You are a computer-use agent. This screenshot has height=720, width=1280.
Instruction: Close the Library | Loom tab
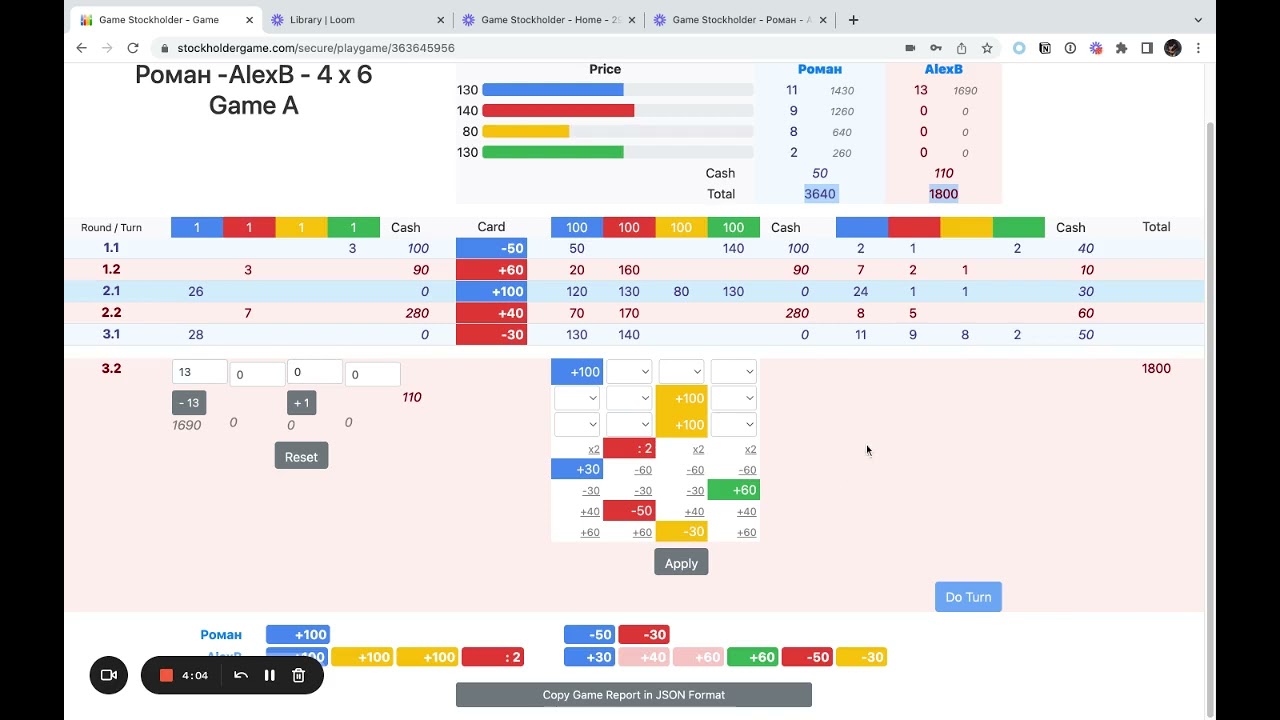tap(441, 20)
